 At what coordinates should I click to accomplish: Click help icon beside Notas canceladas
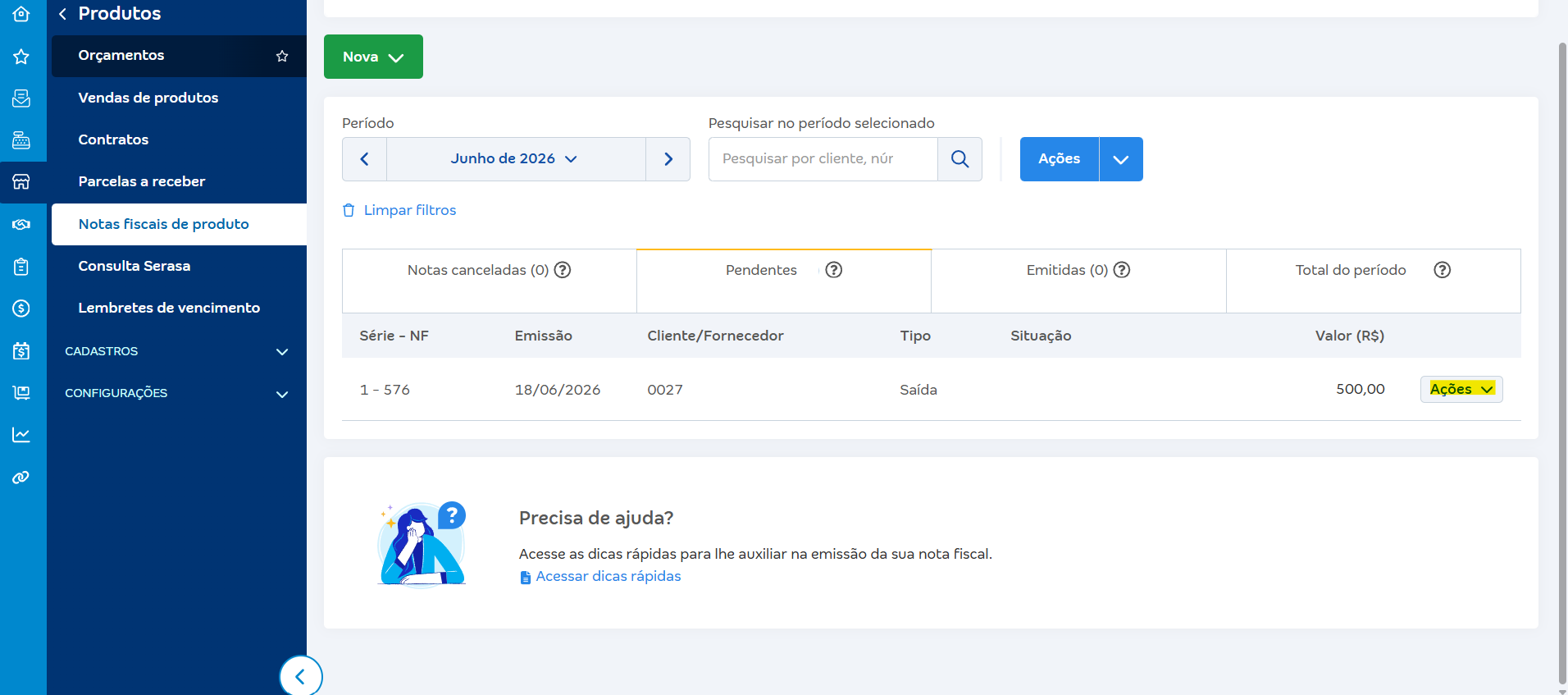tap(563, 270)
